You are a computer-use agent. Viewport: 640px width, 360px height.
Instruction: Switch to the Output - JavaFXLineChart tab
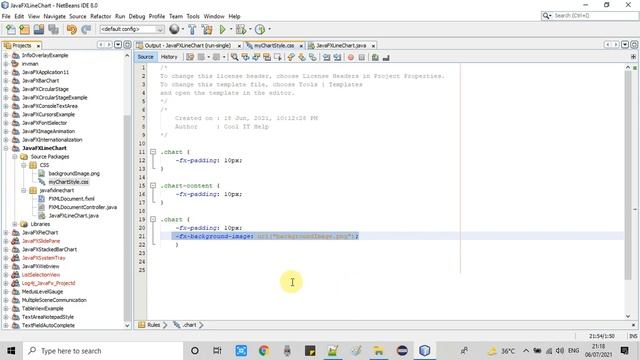187,45
